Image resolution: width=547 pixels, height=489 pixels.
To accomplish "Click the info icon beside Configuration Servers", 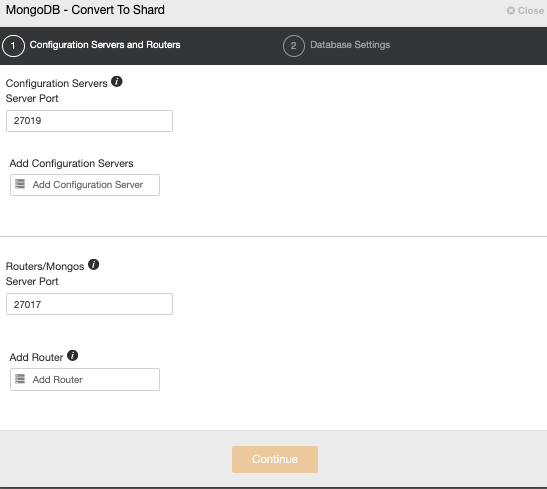I will click(117, 82).
